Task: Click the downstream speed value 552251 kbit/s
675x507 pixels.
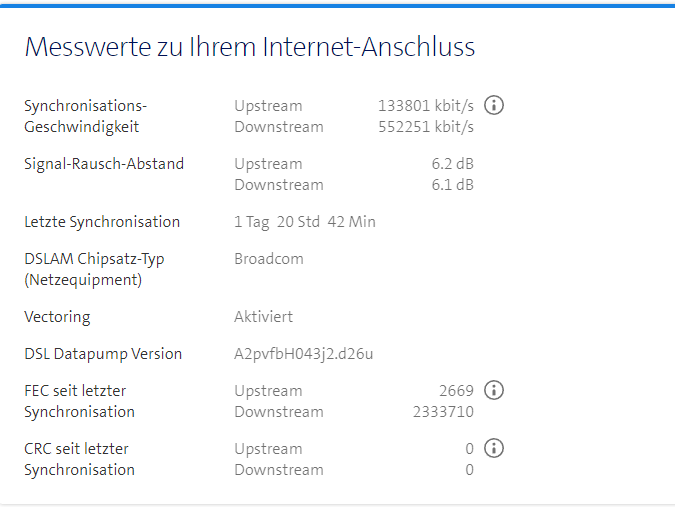Action: pos(425,127)
